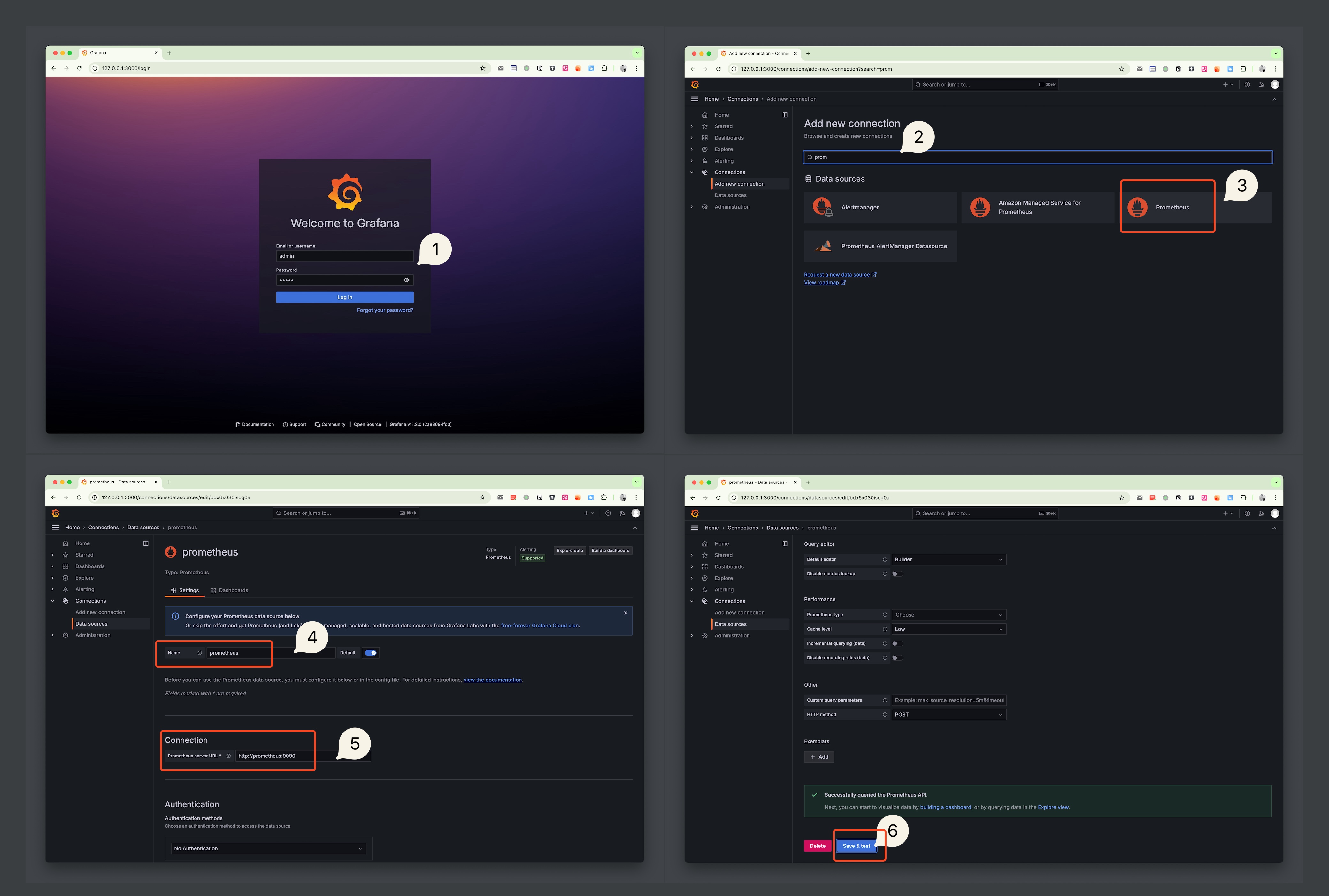Expand Dashboards in Add new connection window sidebar
This screenshot has width=1329, height=896.
point(692,138)
